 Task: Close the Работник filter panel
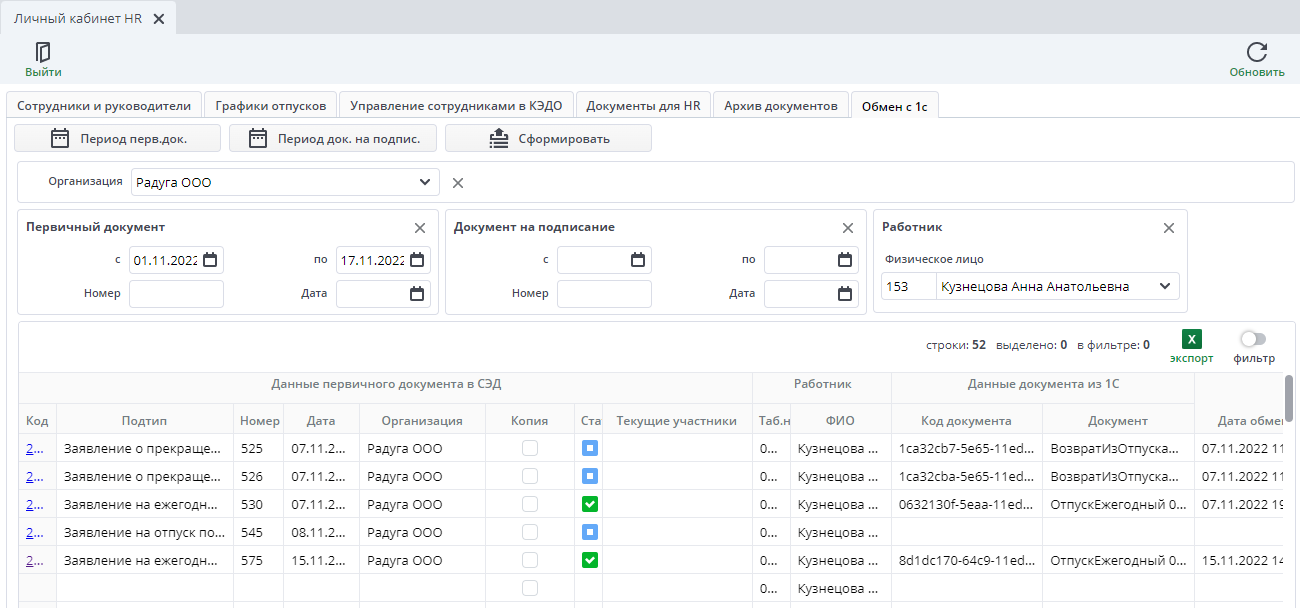point(1168,228)
